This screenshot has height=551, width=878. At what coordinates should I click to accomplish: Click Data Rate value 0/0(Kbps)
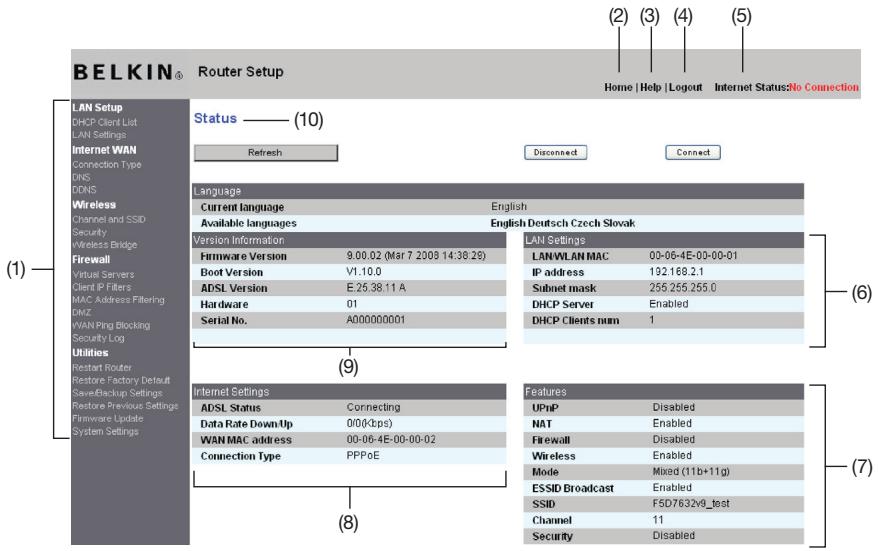pos(370,423)
